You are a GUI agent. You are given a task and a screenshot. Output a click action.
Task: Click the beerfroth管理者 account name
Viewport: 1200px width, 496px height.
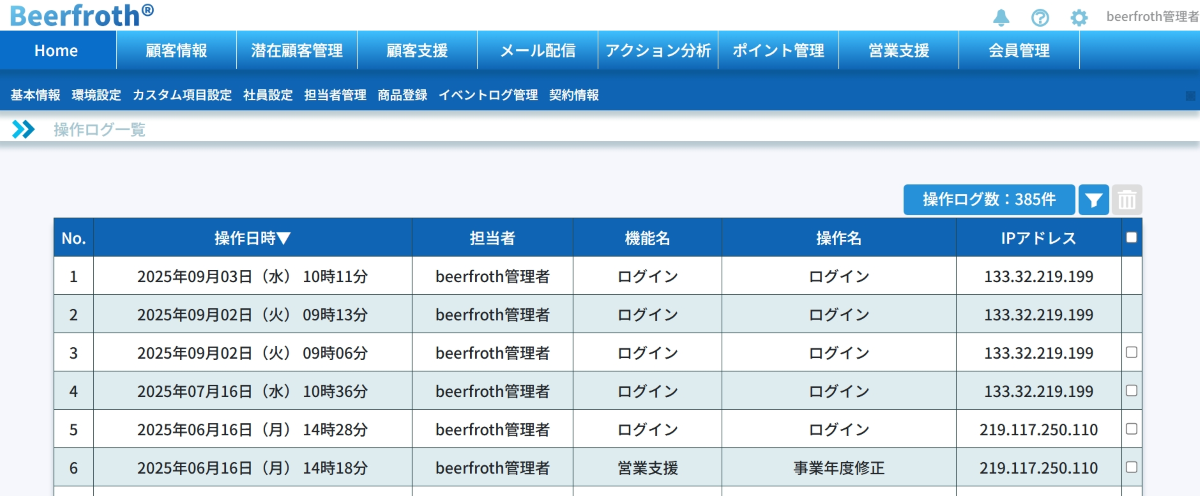pyautogui.click(x=1152, y=17)
